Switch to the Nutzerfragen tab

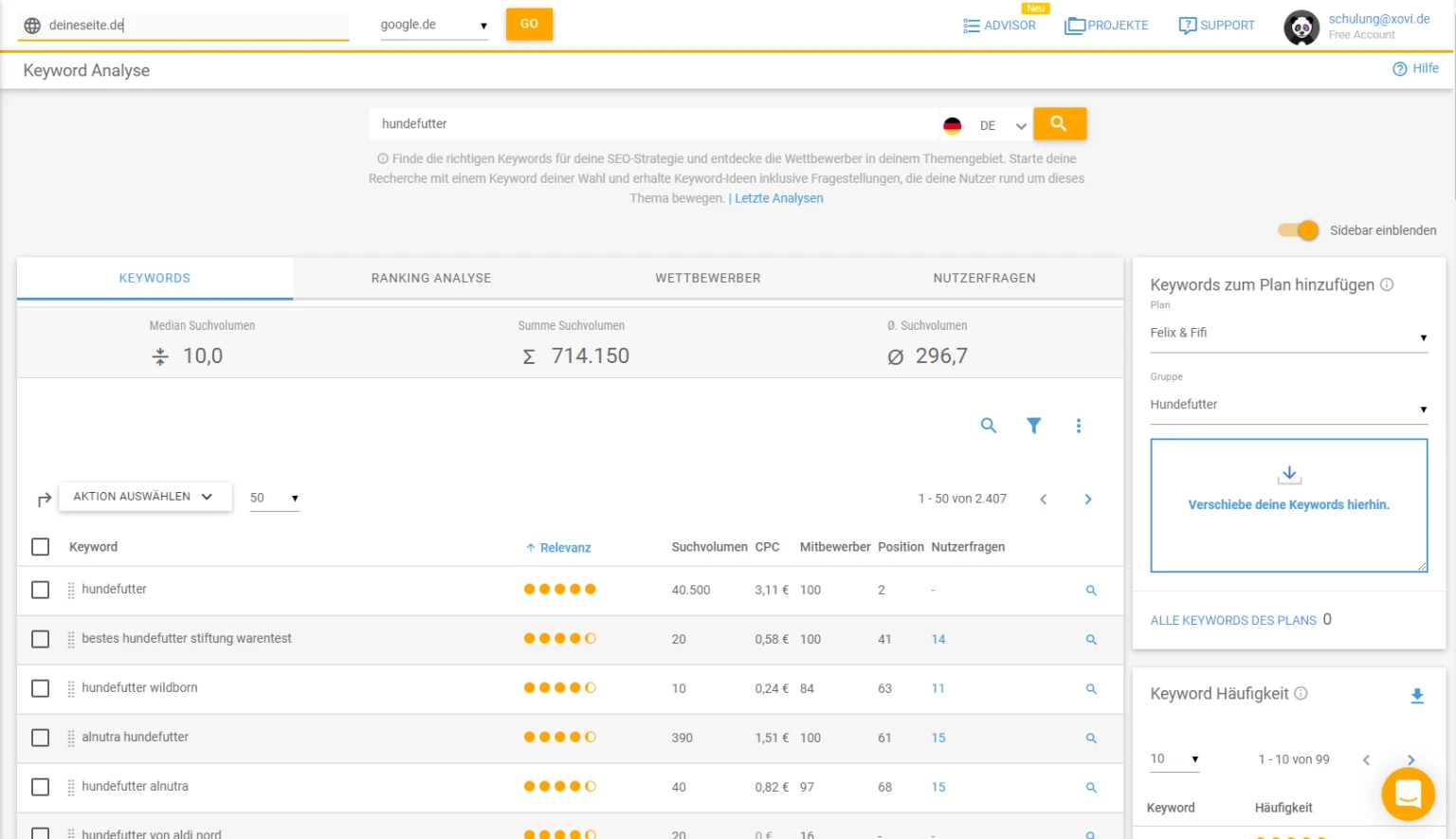984,278
